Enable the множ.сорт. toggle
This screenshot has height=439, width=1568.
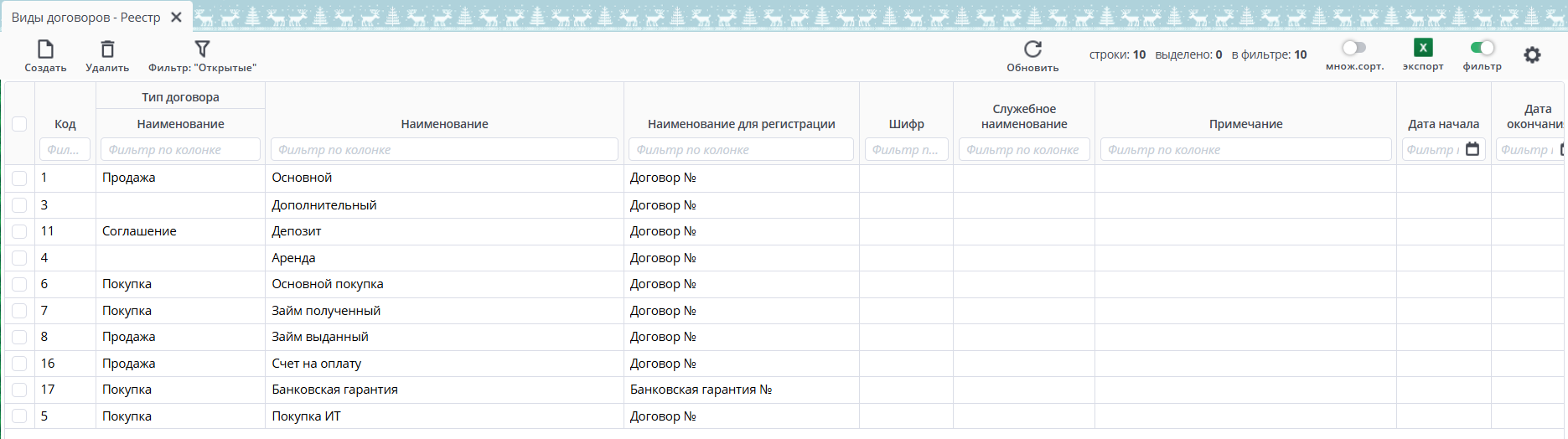pyautogui.click(x=1353, y=48)
